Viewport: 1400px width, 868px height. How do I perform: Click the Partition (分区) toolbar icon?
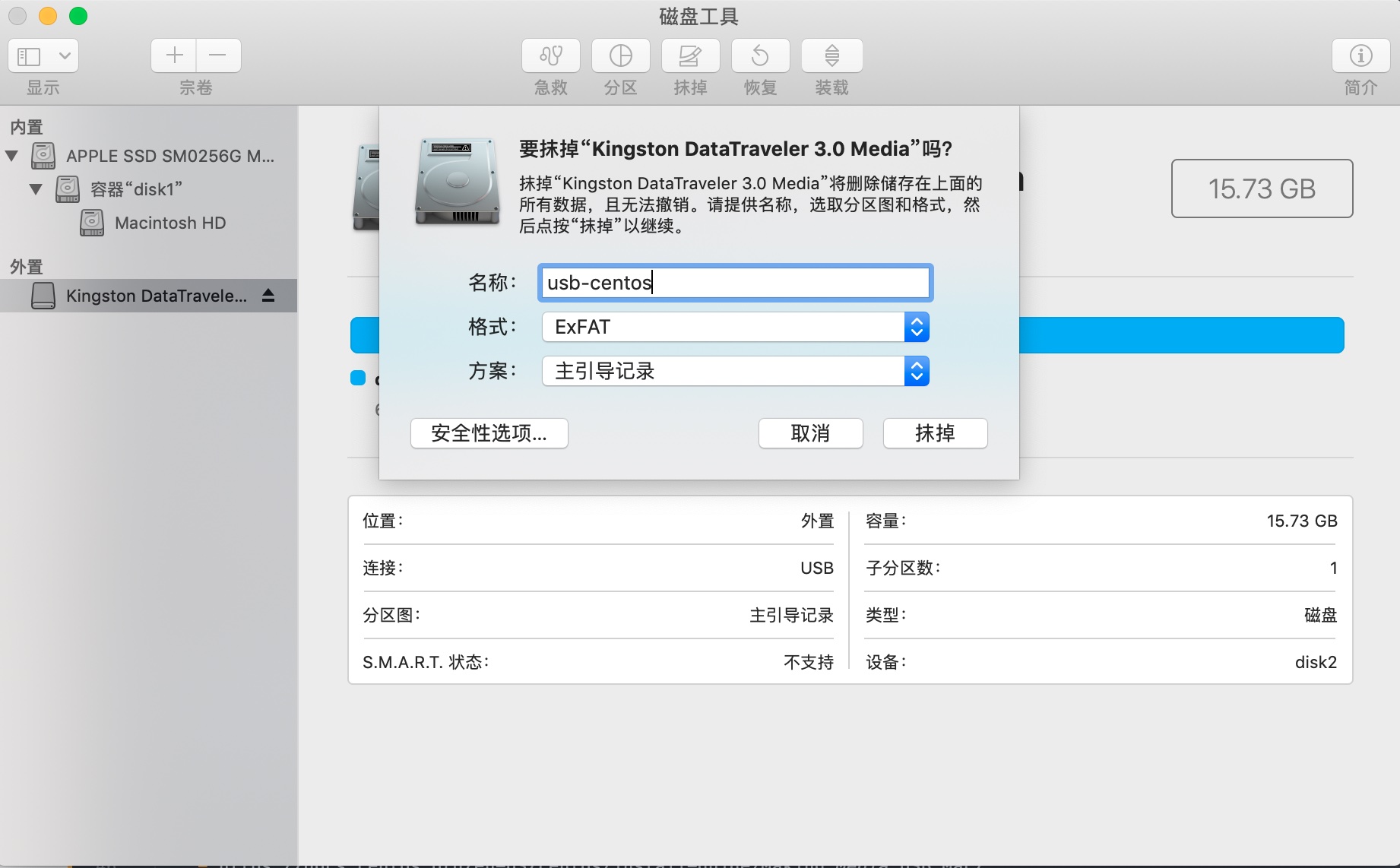(x=621, y=55)
